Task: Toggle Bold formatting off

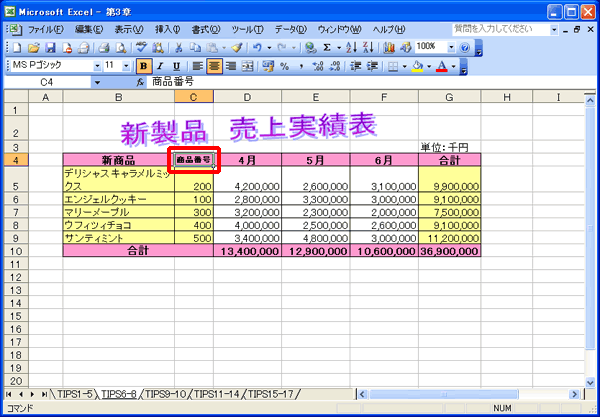Action: [144, 67]
